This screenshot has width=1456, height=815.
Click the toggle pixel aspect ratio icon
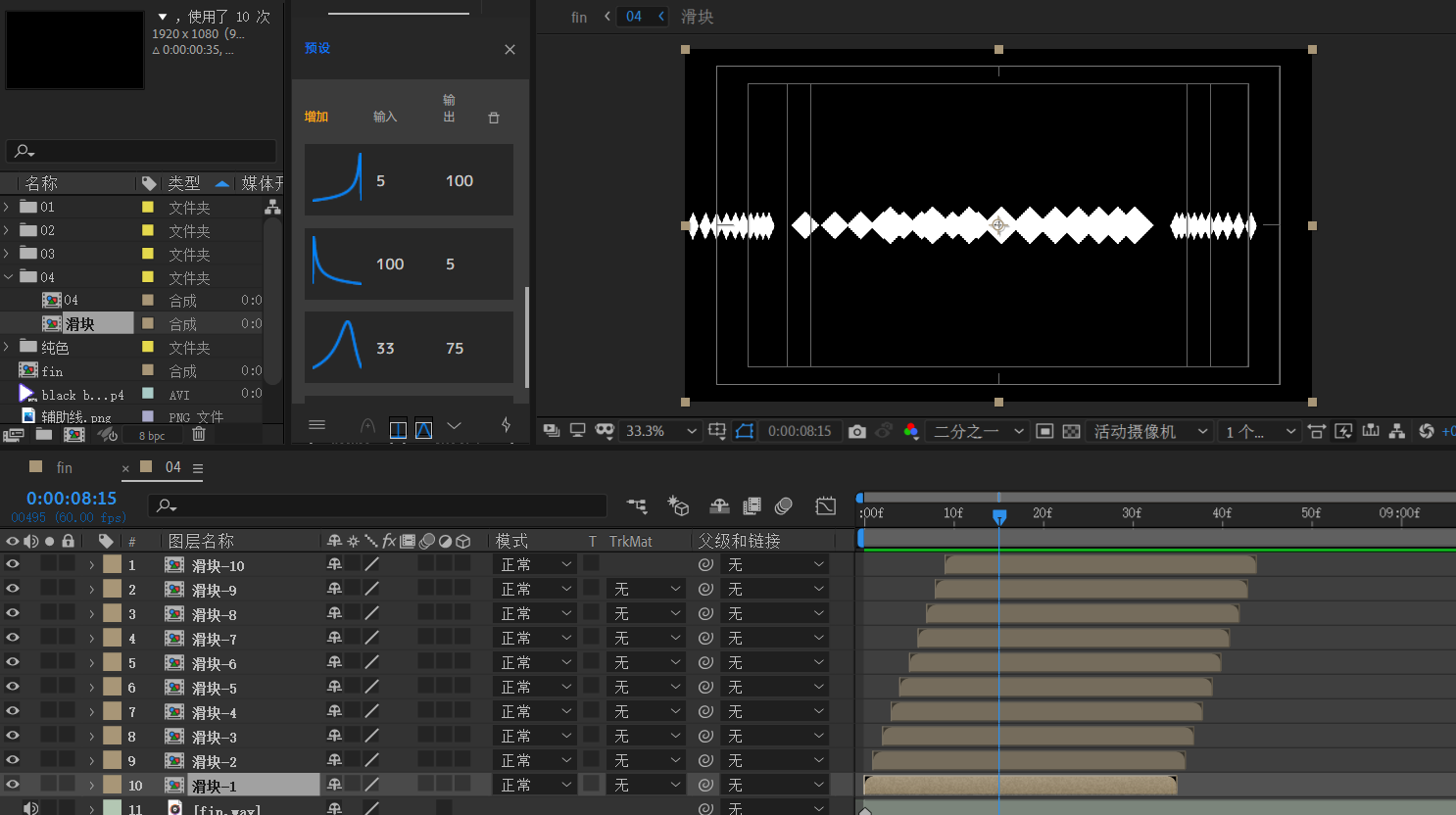(1317, 431)
